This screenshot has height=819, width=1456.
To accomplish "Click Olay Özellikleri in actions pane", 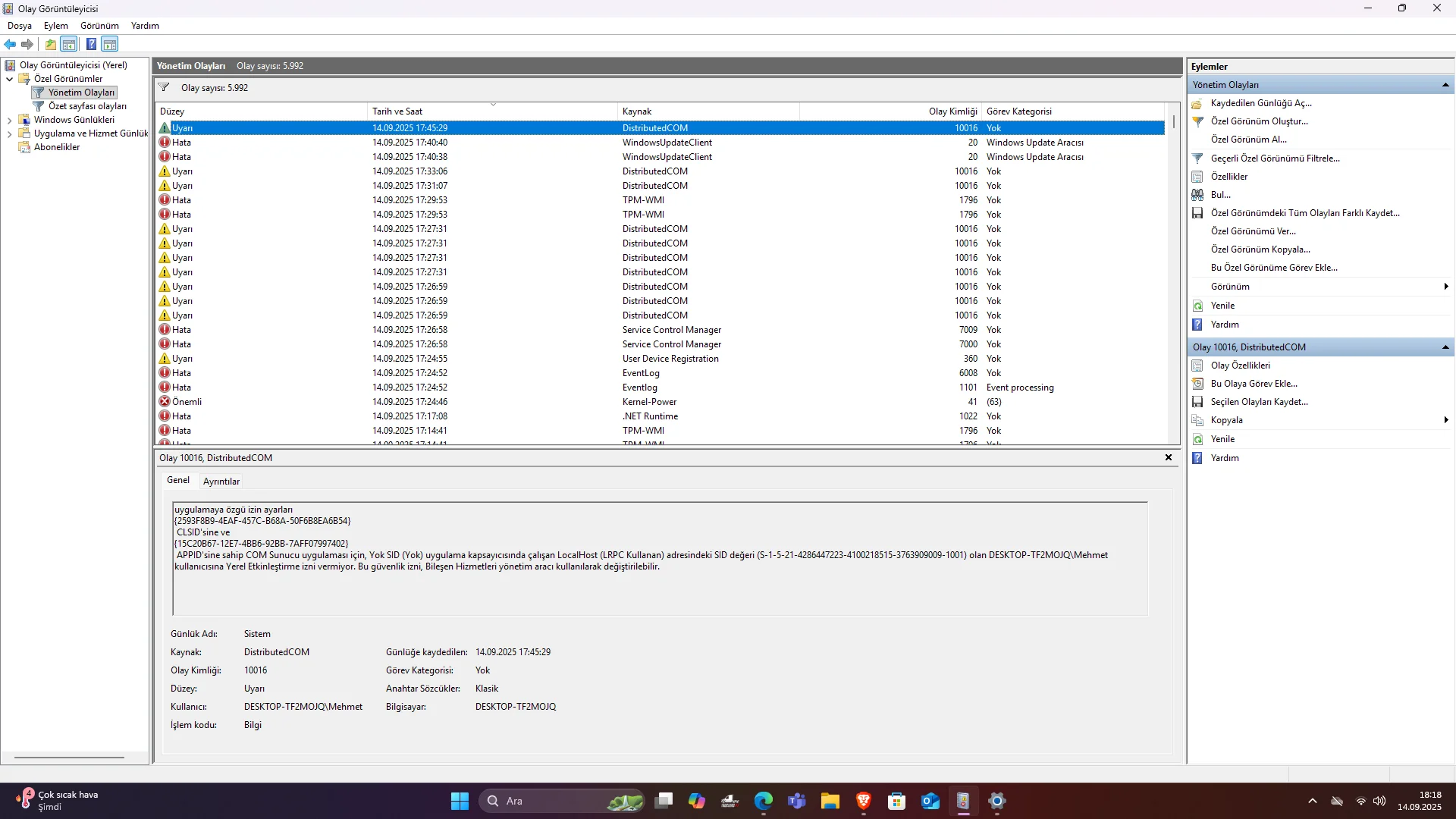I will (x=1240, y=366).
